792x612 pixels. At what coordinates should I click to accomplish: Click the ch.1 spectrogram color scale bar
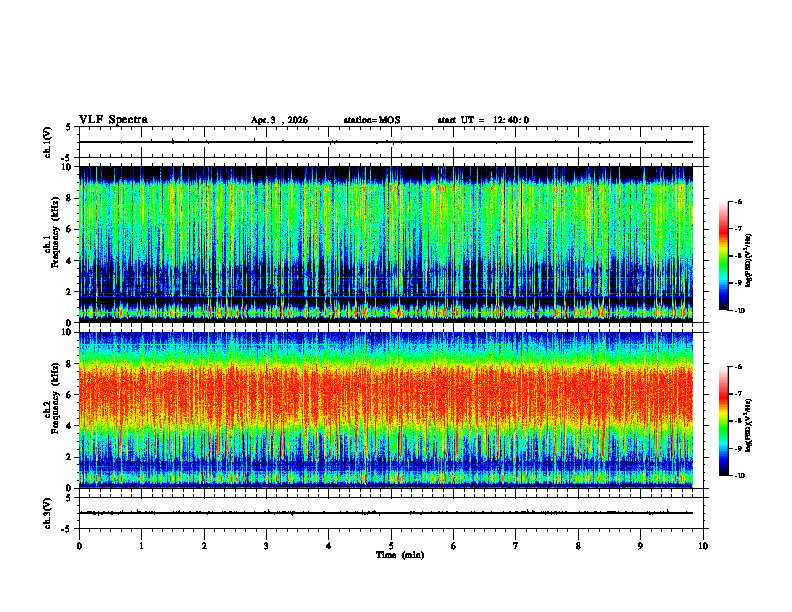(723, 256)
